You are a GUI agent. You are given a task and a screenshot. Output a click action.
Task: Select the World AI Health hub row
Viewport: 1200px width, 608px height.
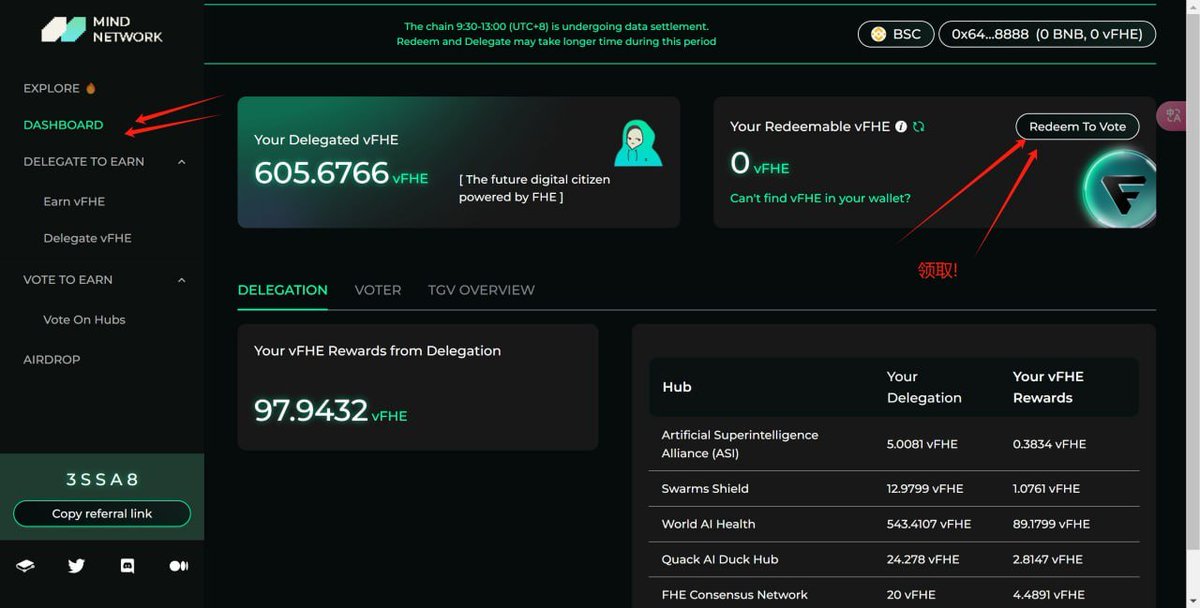(894, 524)
